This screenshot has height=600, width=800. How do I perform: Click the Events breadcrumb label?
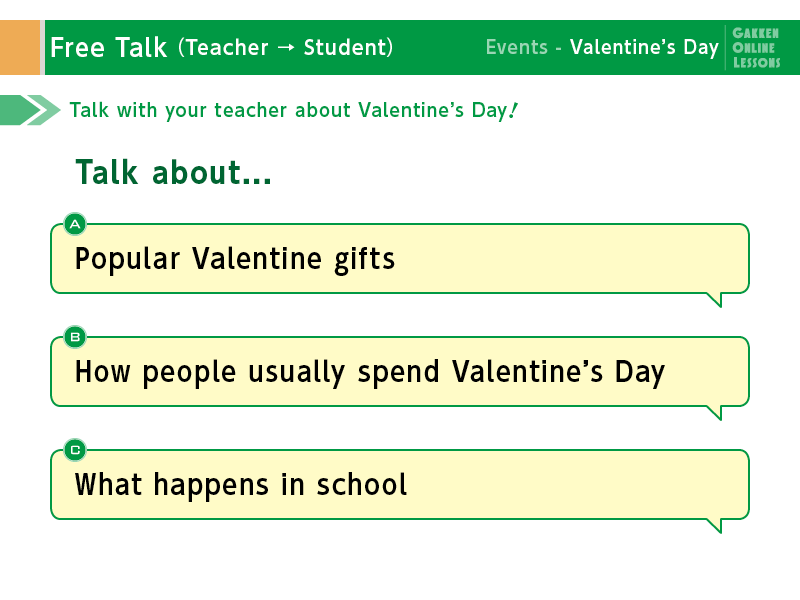tap(516, 47)
